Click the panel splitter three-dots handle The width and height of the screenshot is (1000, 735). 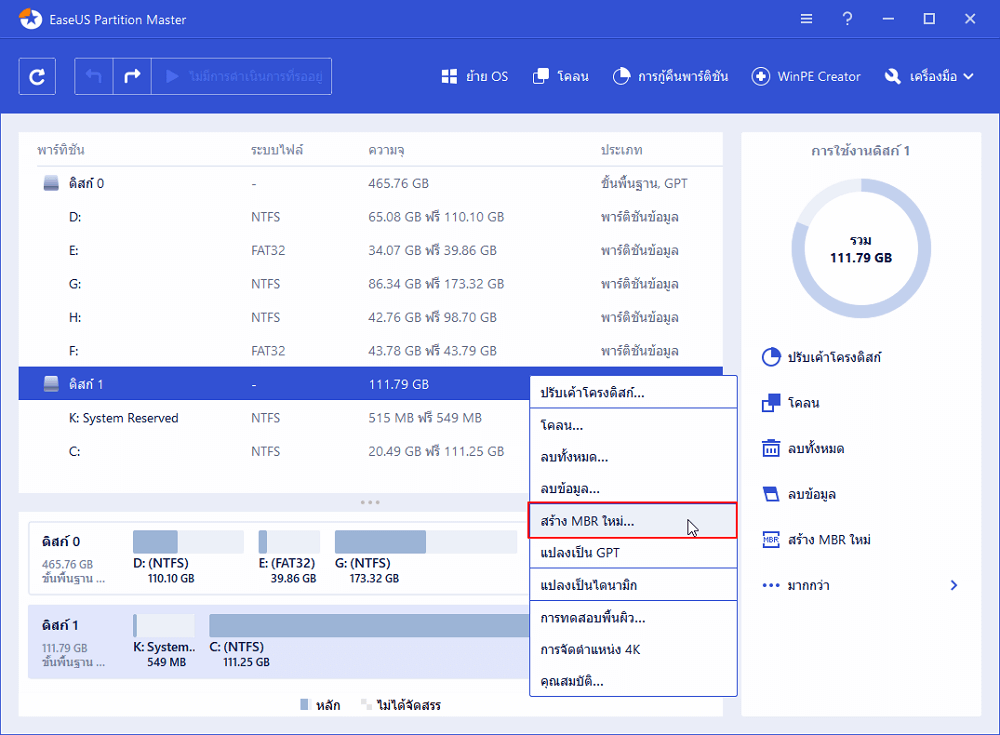371,502
